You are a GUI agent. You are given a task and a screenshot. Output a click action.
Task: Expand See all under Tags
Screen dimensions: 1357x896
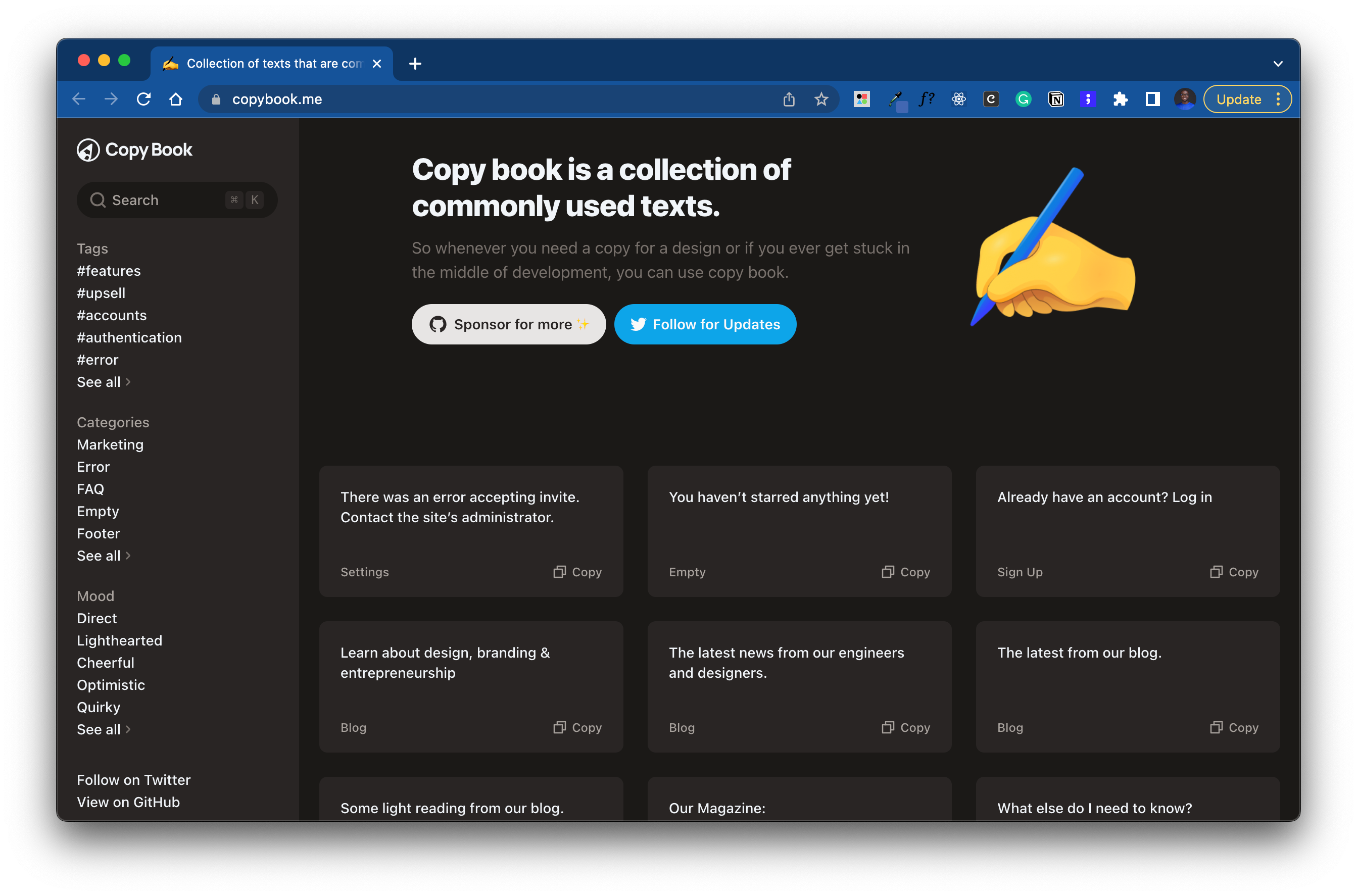coord(104,382)
